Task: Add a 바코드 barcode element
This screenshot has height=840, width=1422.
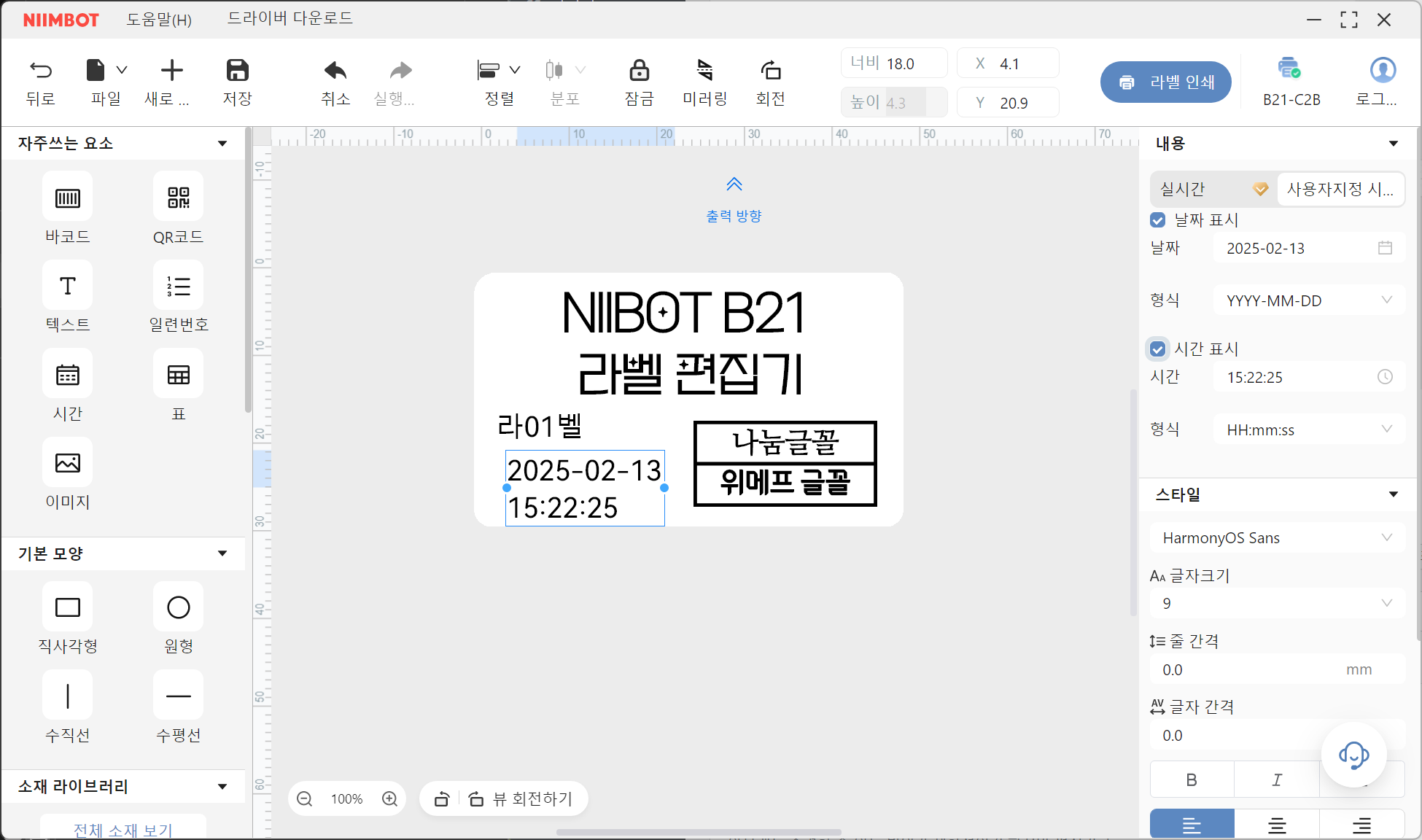Action: (x=68, y=197)
